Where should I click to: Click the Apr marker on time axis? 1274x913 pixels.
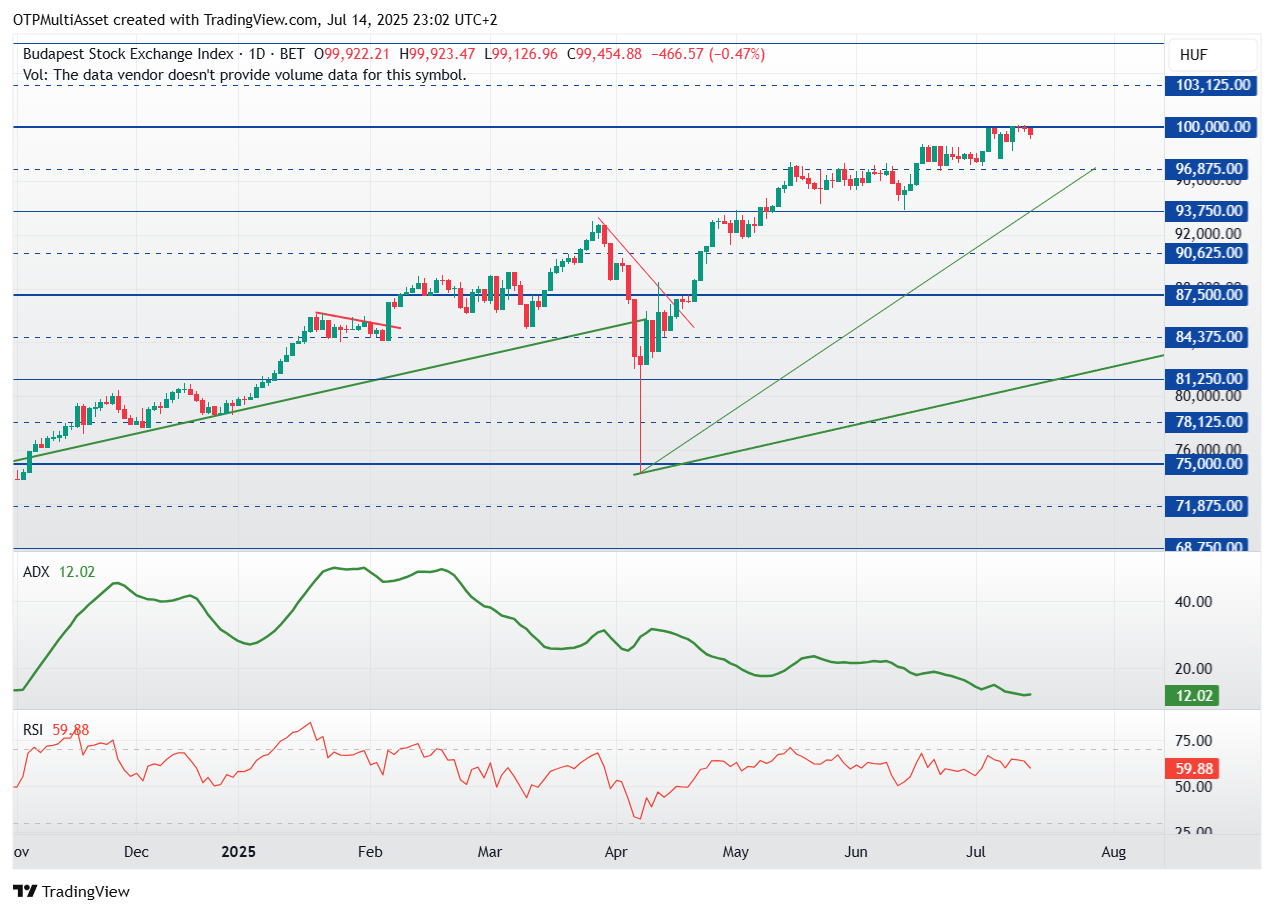616,852
